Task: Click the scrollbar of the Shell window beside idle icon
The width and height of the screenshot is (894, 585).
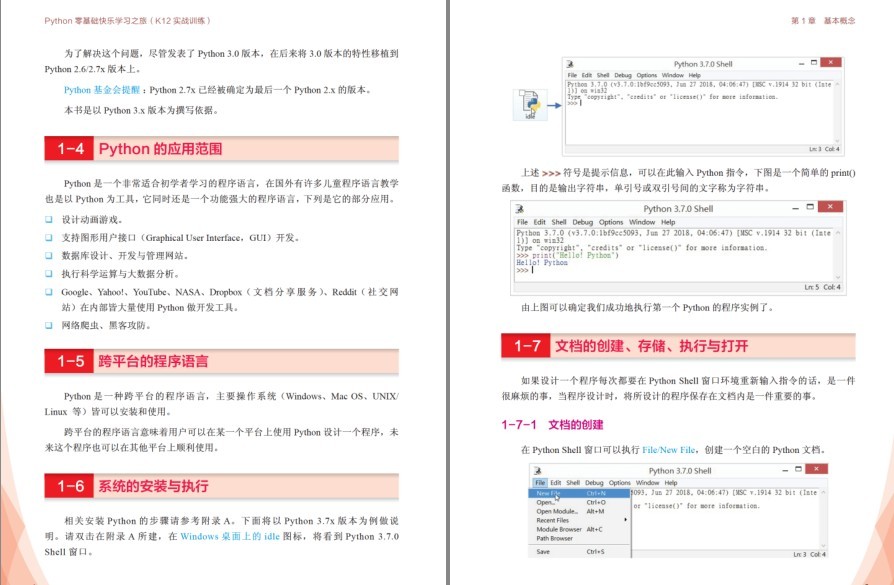Action: click(x=837, y=112)
